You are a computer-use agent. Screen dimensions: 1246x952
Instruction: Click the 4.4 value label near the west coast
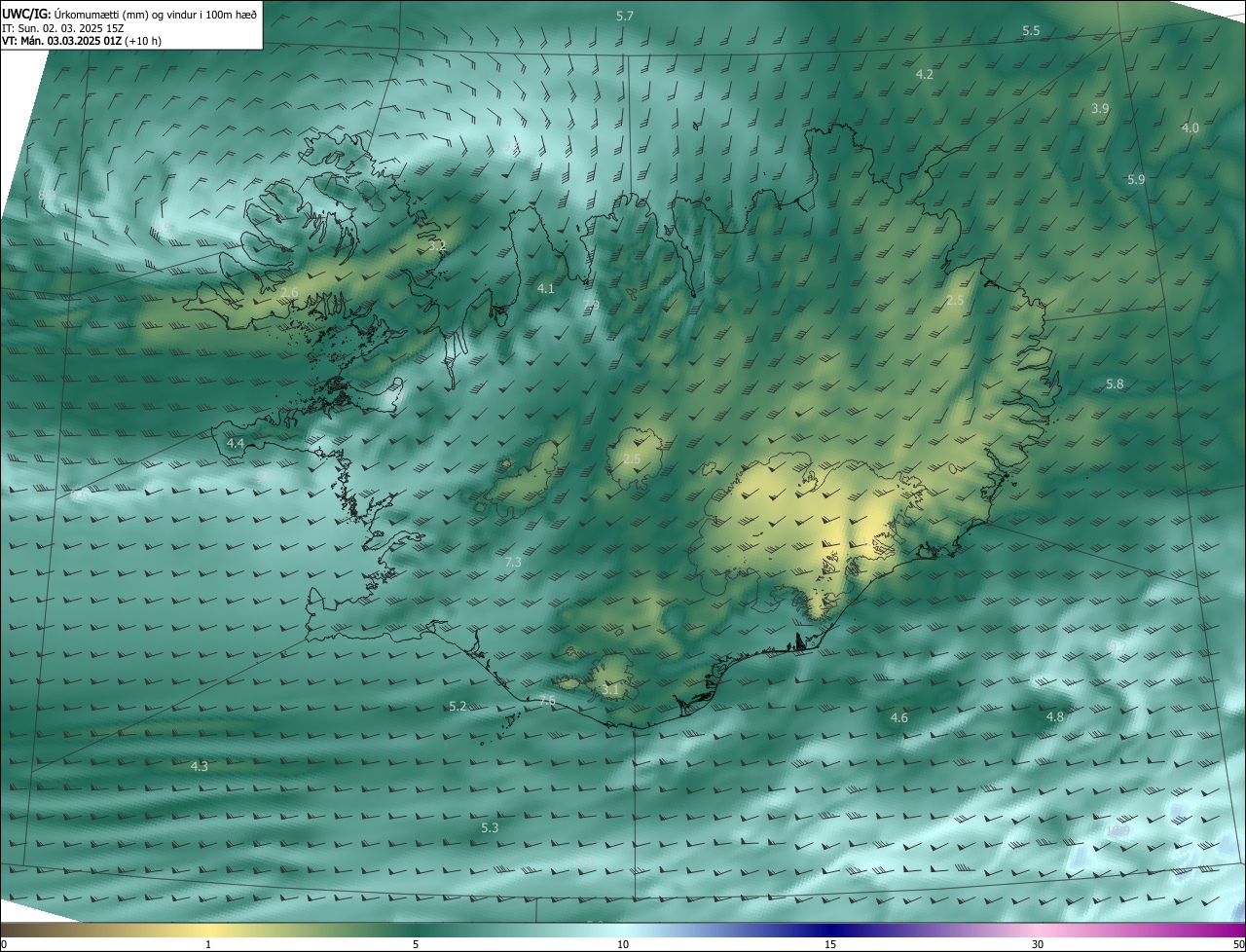235,444
